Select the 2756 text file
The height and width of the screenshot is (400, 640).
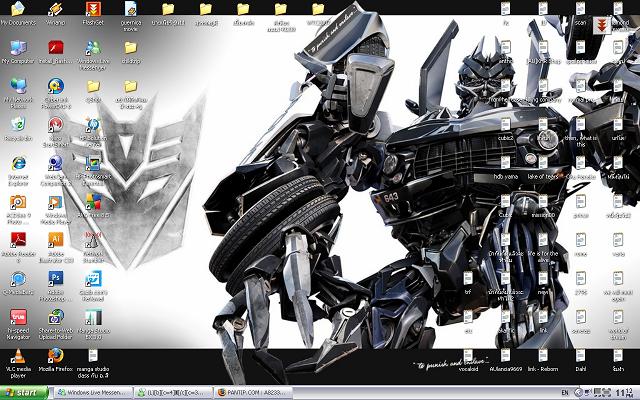[580, 283]
